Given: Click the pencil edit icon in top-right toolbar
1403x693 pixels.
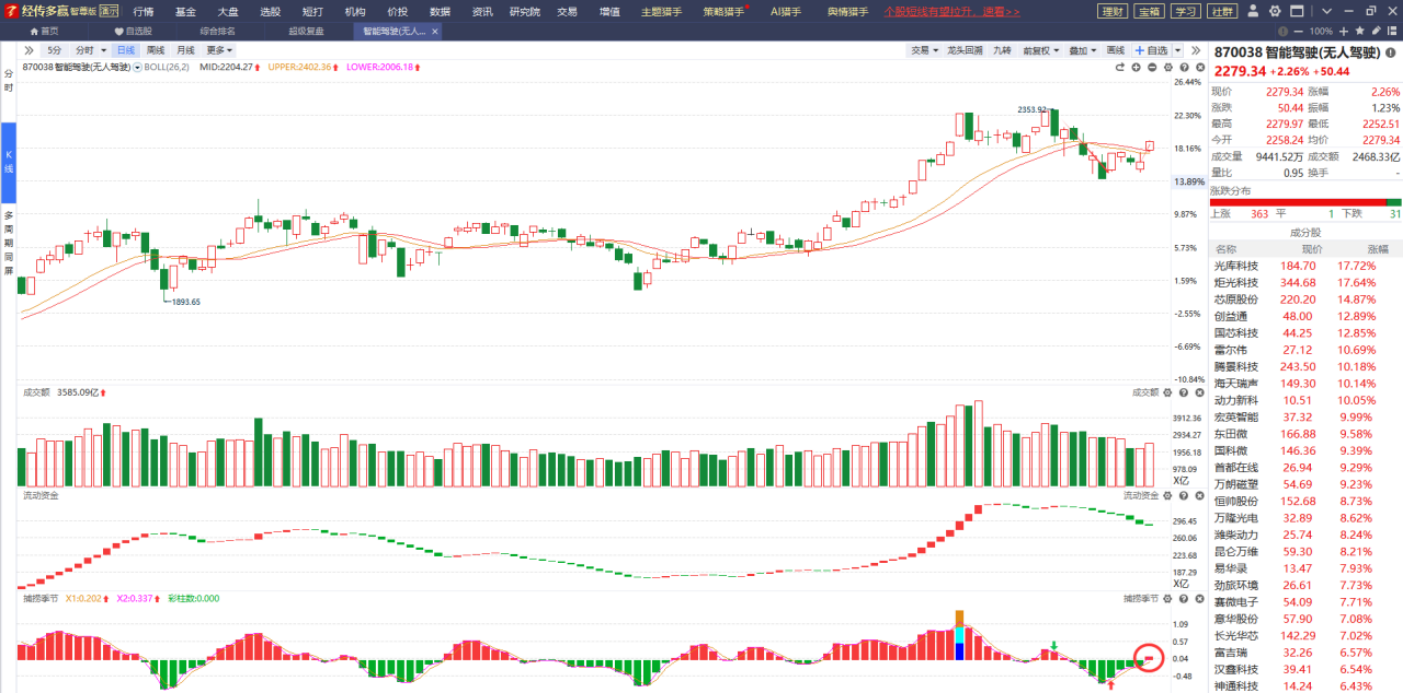Looking at the screenshot, I should pos(1375,31).
